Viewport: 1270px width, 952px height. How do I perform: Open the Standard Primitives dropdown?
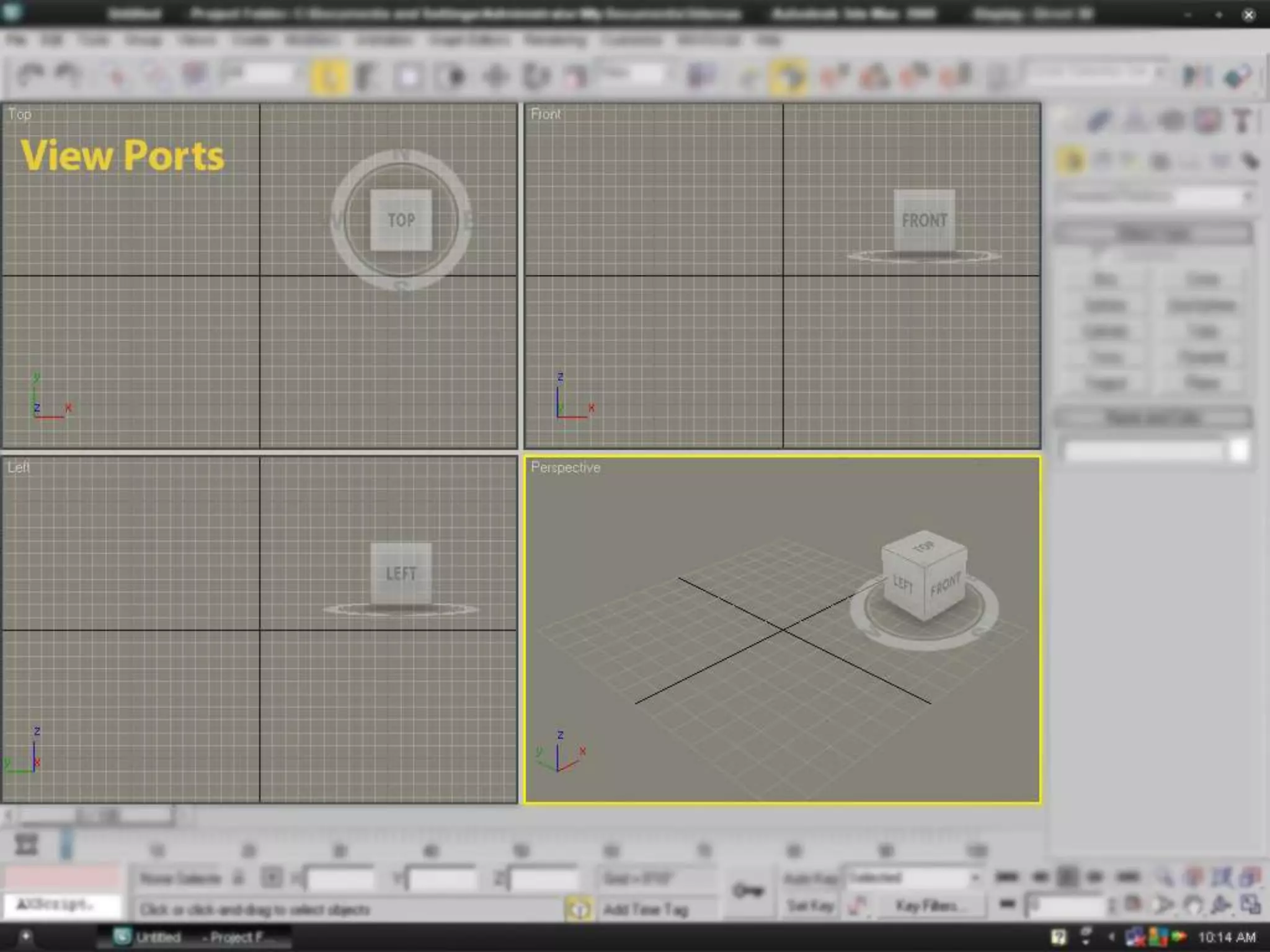1155,197
